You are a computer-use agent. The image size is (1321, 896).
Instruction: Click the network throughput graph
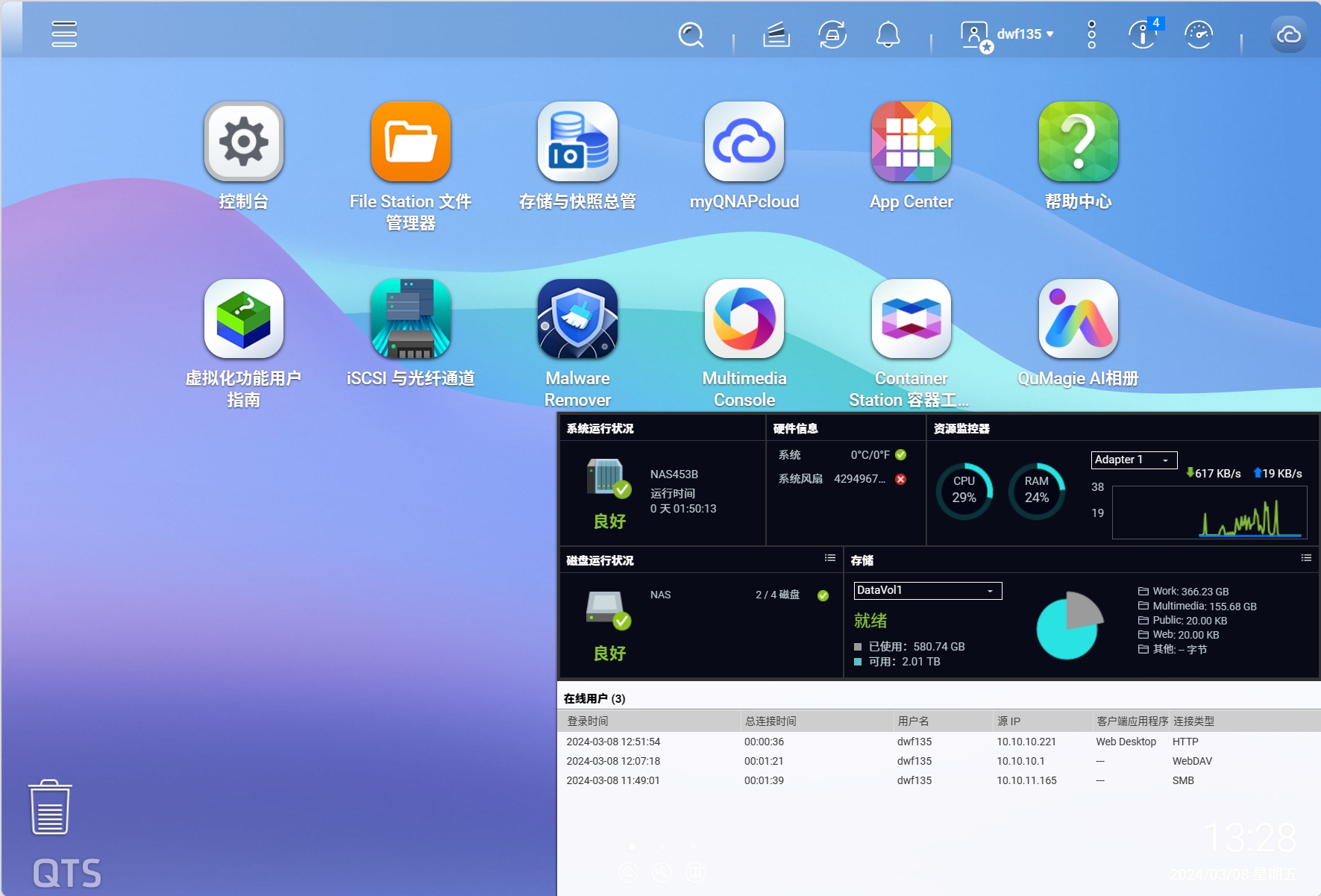tap(1209, 513)
